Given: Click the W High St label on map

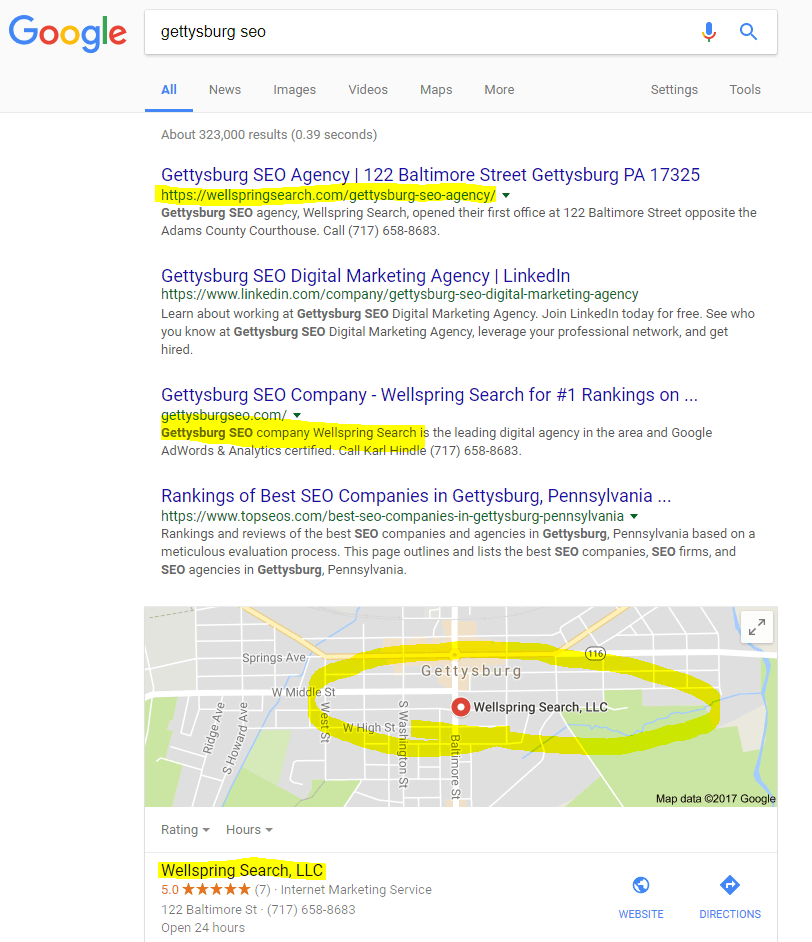Looking at the screenshot, I should [x=369, y=728].
